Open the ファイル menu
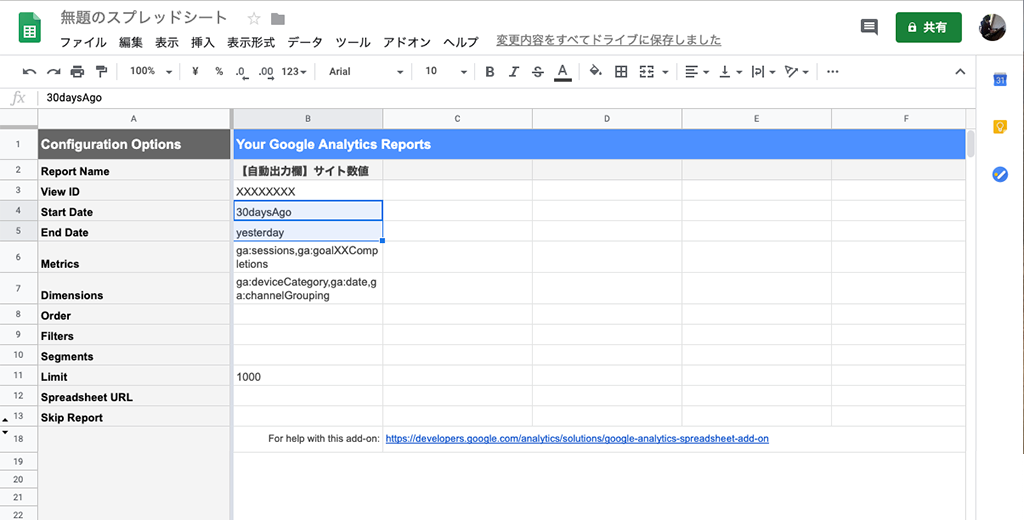Image resolution: width=1024 pixels, height=520 pixels. (83, 42)
